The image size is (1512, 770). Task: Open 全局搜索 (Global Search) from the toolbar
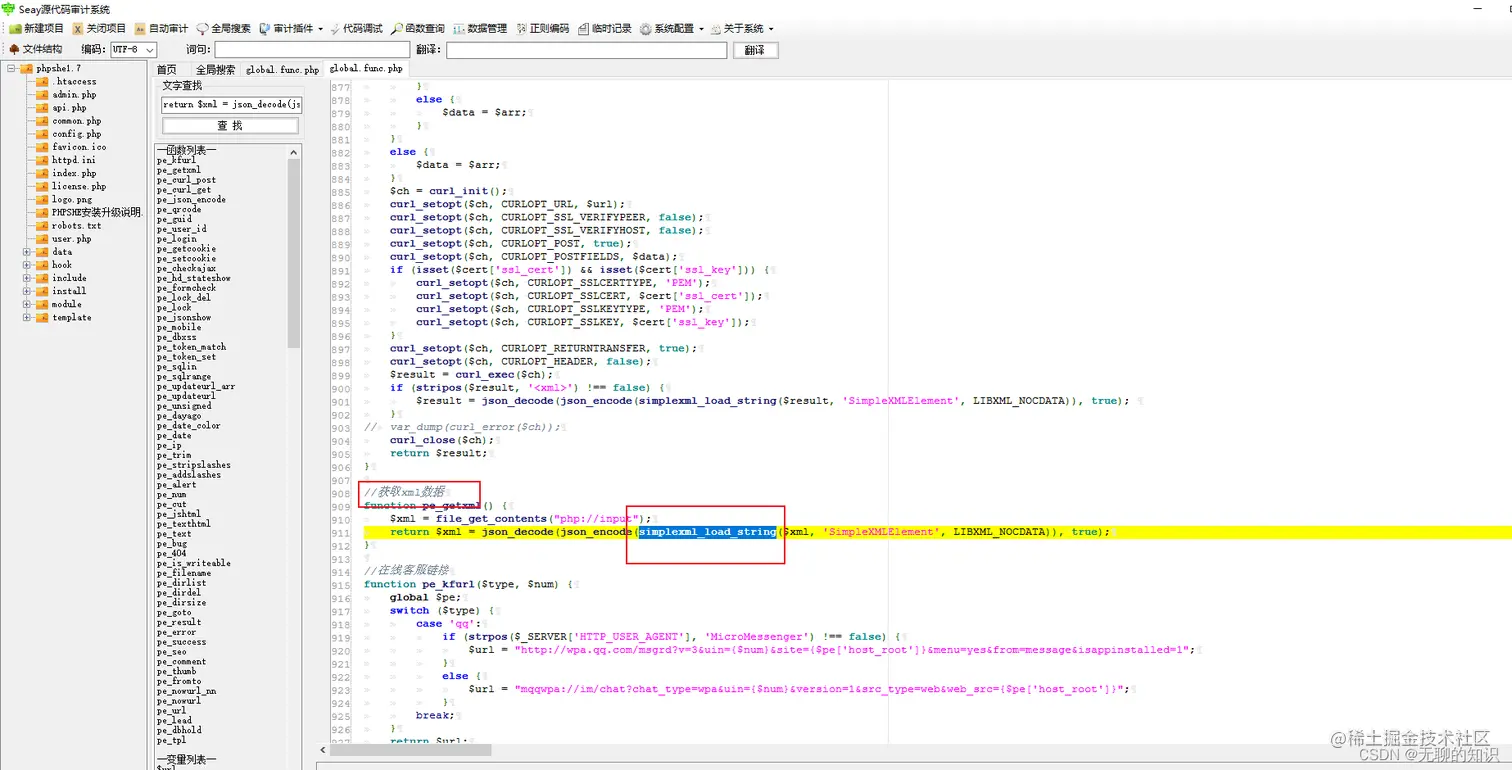pyautogui.click(x=223, y=29)
